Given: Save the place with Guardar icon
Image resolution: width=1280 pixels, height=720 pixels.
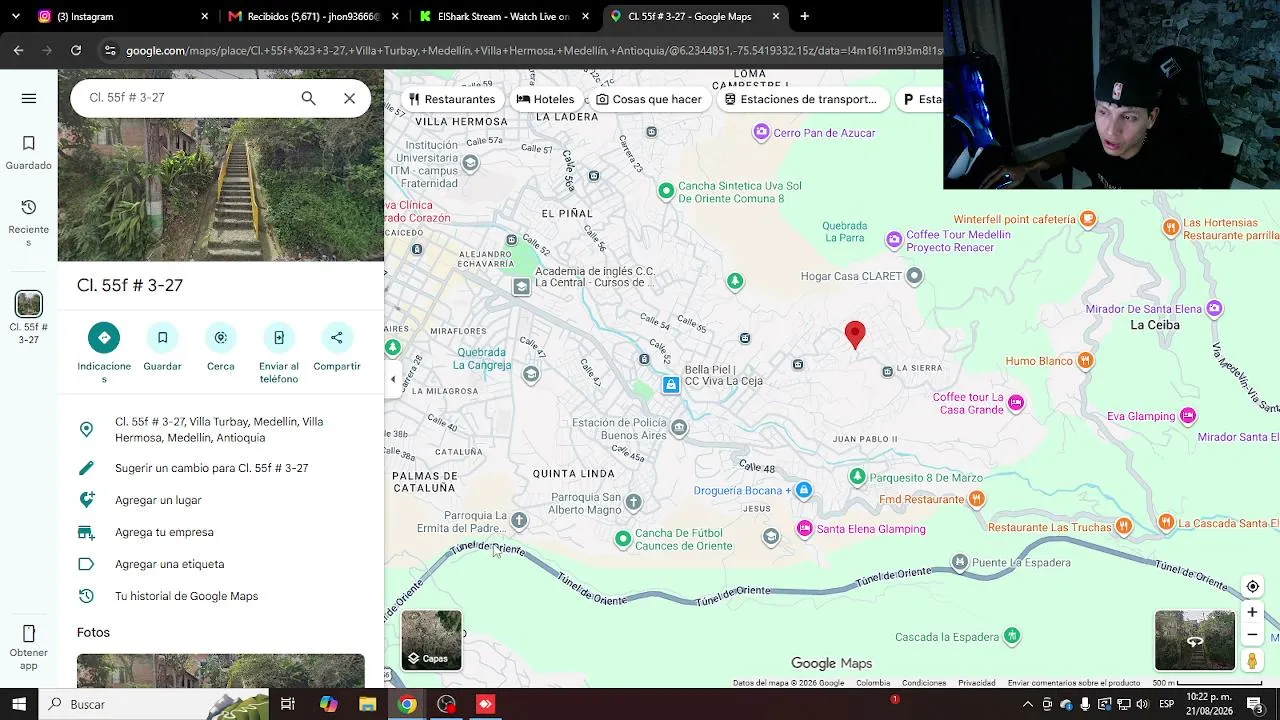Looking at the screenshot, I should pyautogui.click(x=162, y=338).
